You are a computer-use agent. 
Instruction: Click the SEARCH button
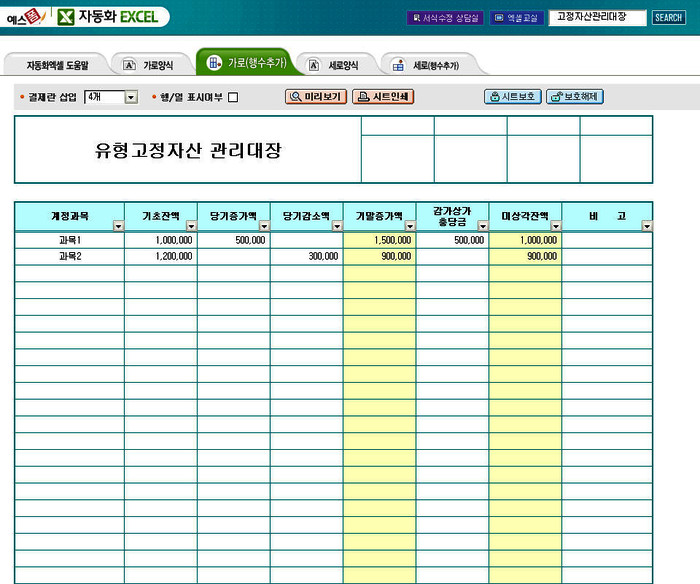pyautogui.click(x=668, y=18)
